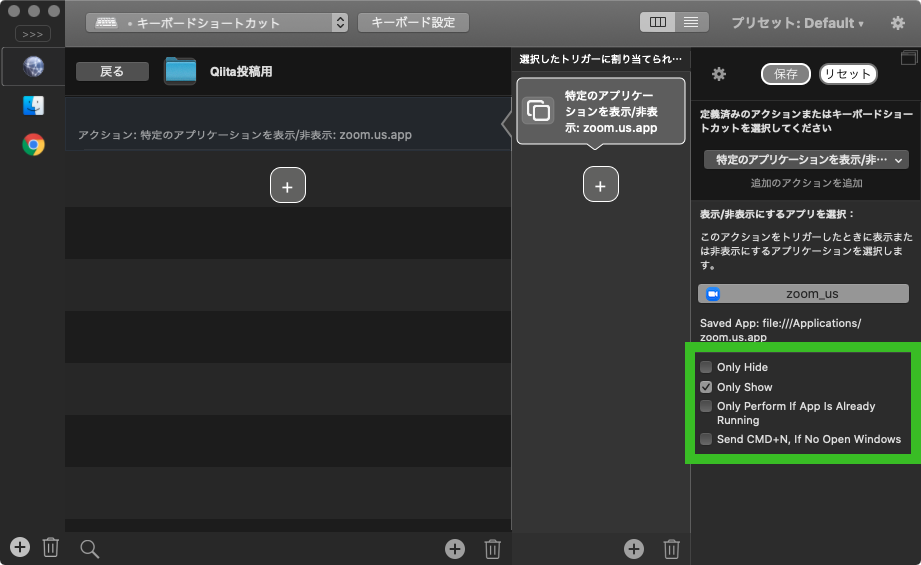The width and height of the screenshot is (921, 565).
Task: Enable Only Perform If App Is Already Running
Action: tap(706, 406)
